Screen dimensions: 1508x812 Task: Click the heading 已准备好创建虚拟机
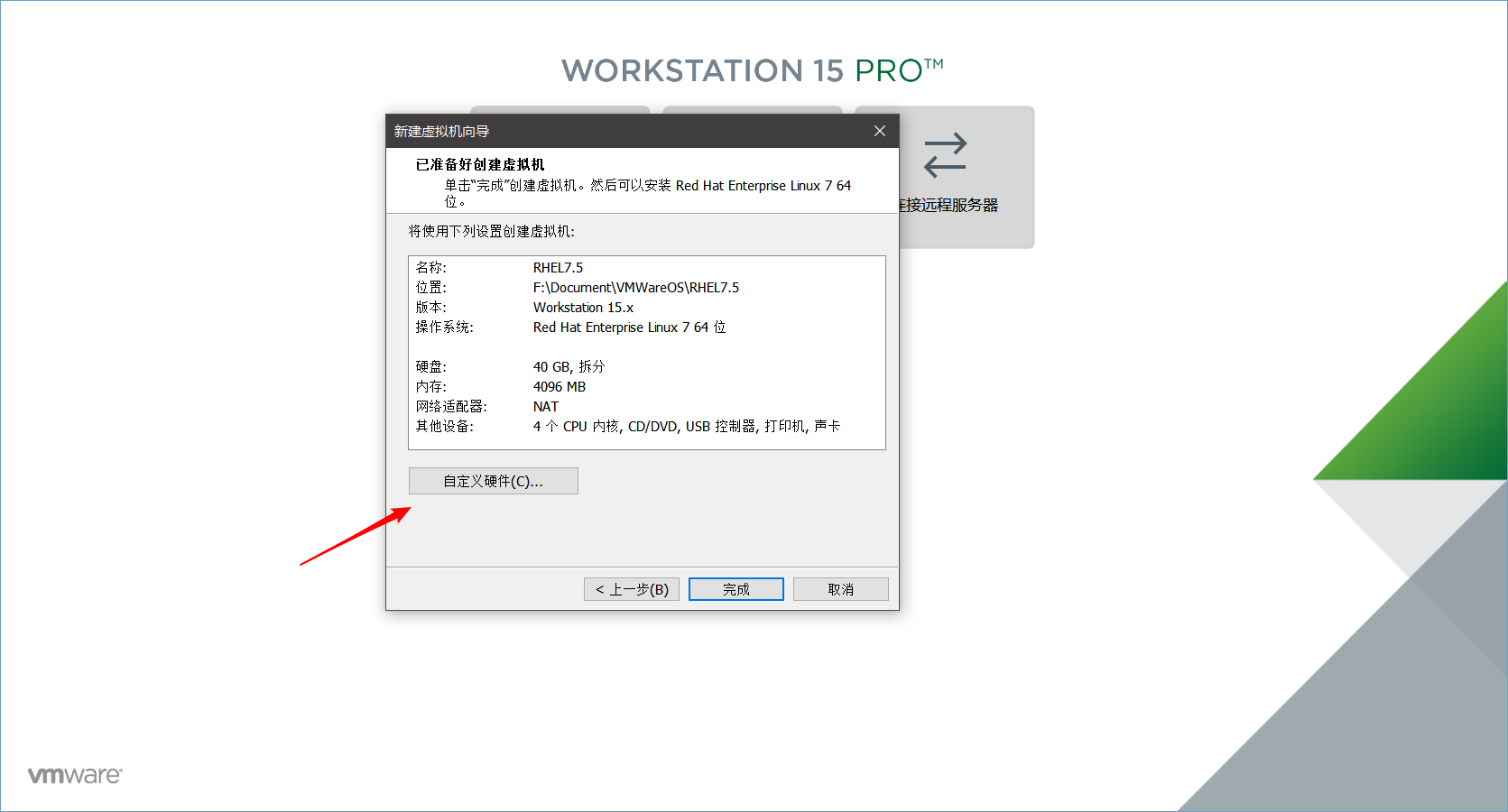pyautogui.click(x=480, y=164)
